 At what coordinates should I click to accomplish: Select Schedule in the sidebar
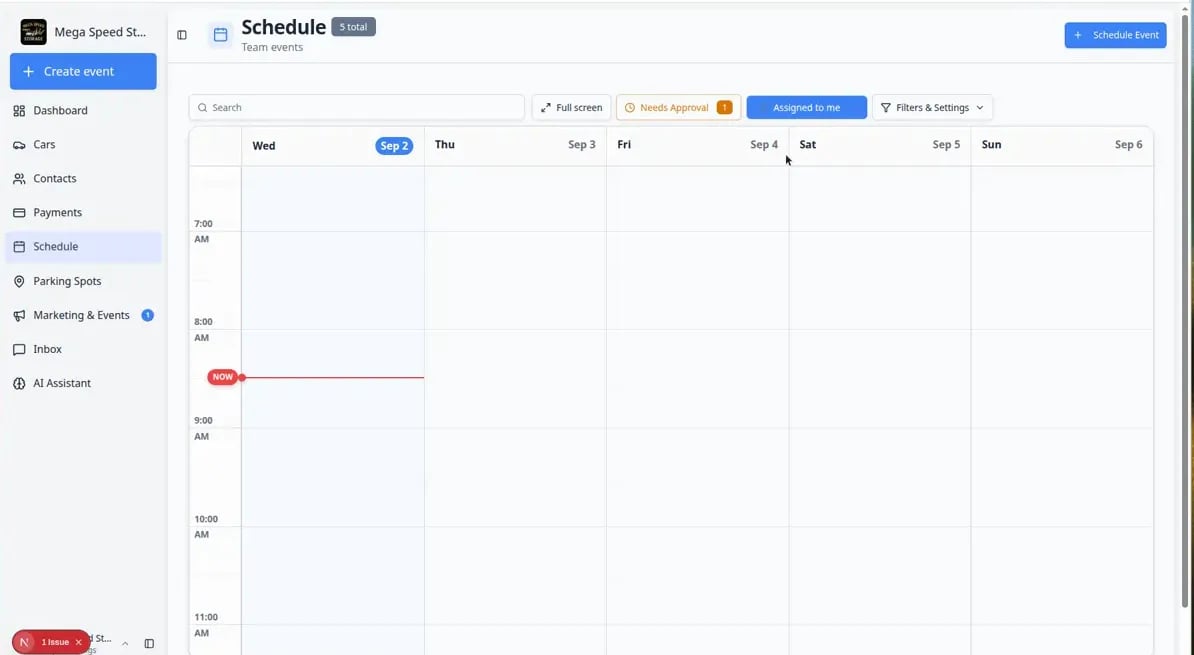pyautogui.click(x=83, y=247)
